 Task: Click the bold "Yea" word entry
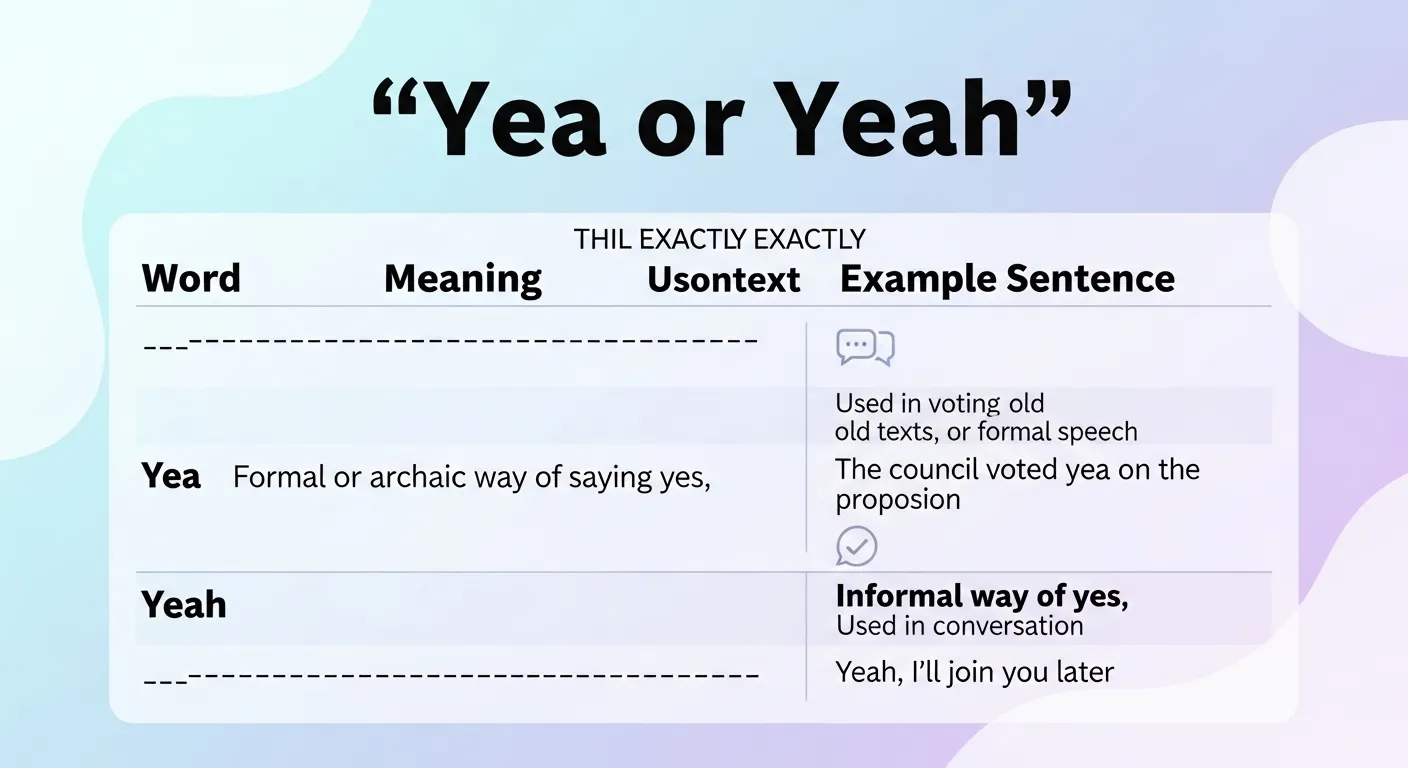171,476
